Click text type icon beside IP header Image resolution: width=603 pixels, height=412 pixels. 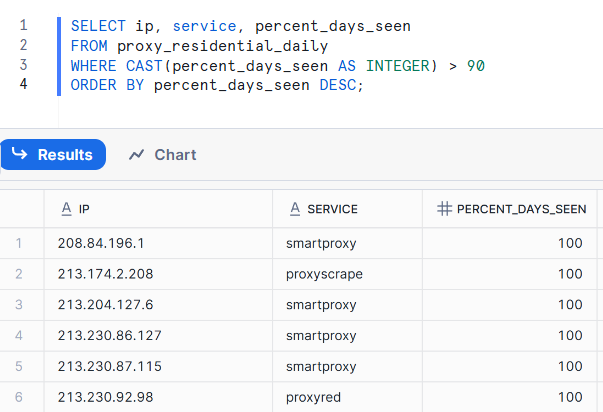67,209
